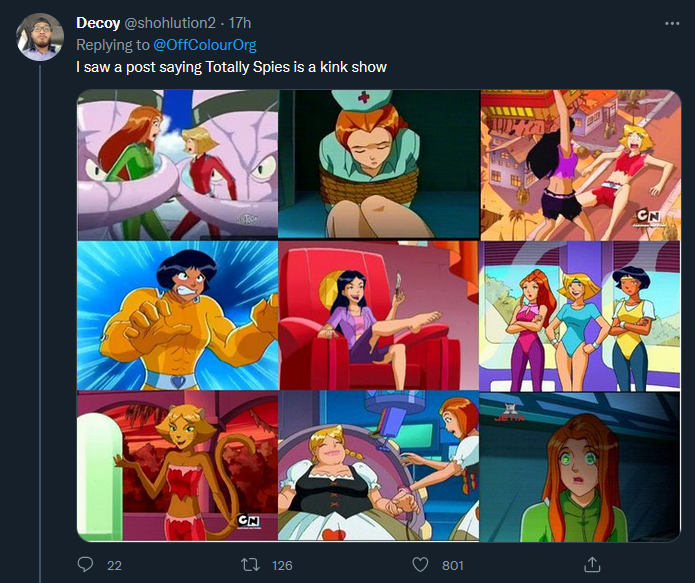
Task: Open the @shohlution2 handle
Action: click(170, 23)
